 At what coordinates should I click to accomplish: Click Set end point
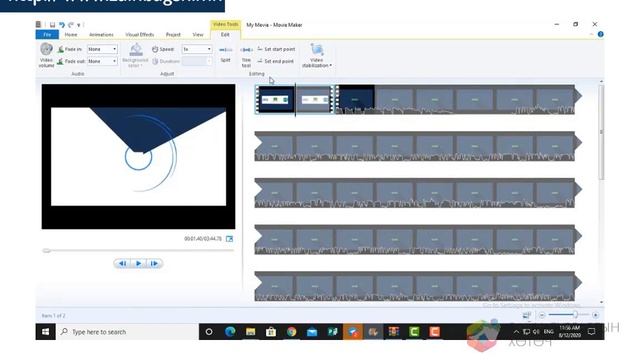click(276, 61)
